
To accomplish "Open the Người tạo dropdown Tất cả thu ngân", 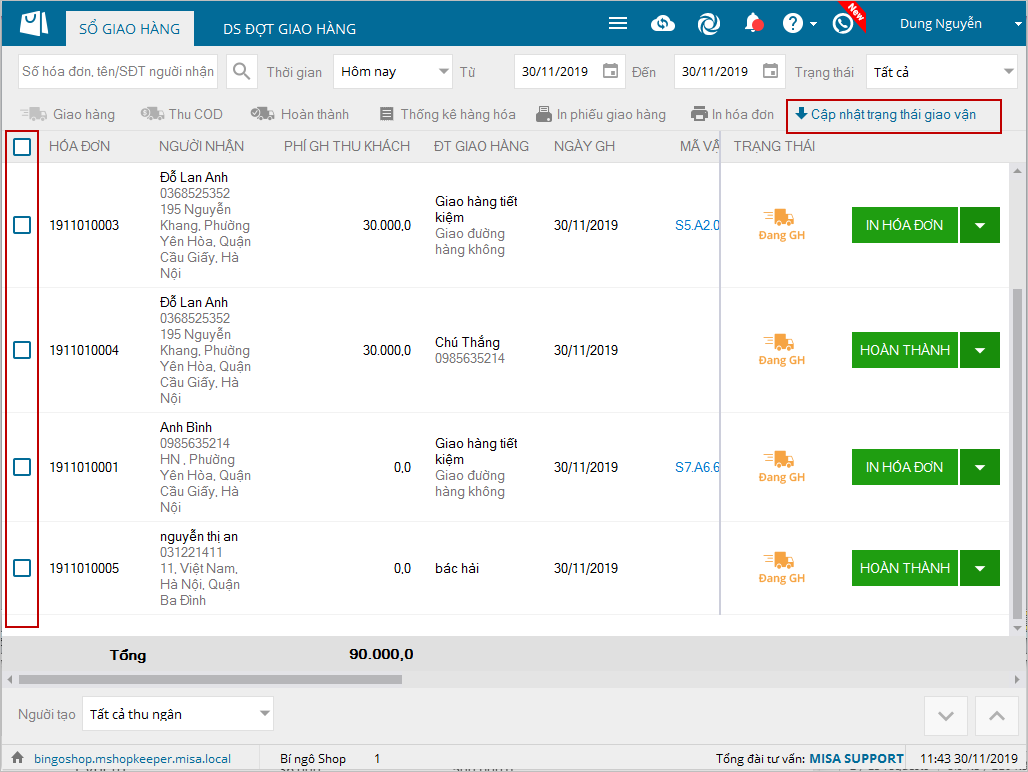I will (178, 714).
